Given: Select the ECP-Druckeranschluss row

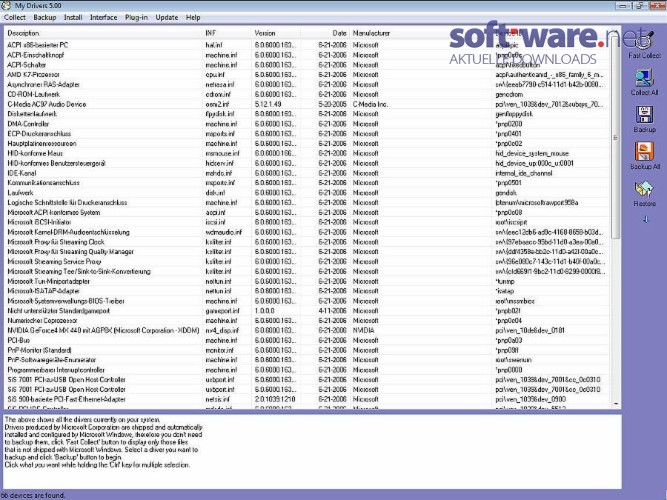Looking at the screenshot, I should (x=306, y=134).
